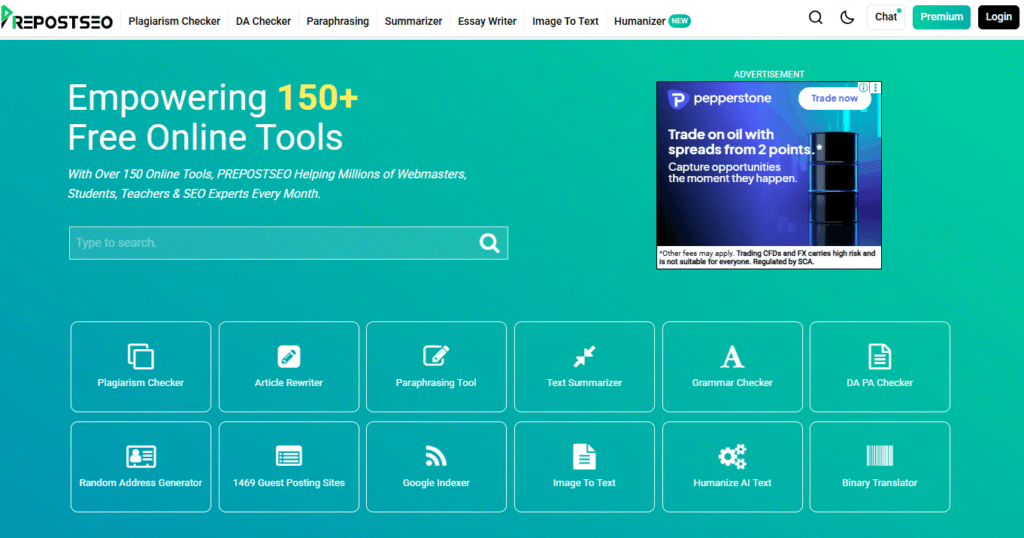The height and width of the screenshot is (538, 1024).
Task: Click the Type to search field
Action: click(x=288, y=243)
